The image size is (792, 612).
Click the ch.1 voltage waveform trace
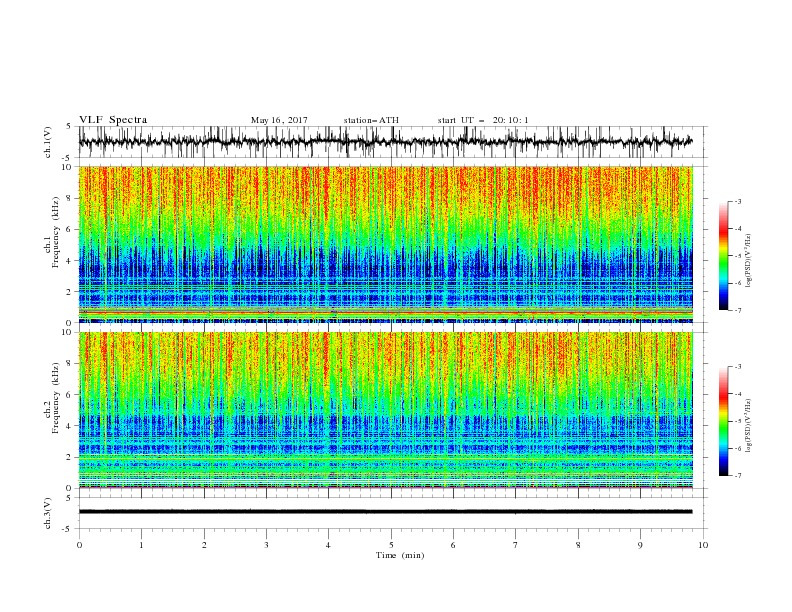click(385, 142)
